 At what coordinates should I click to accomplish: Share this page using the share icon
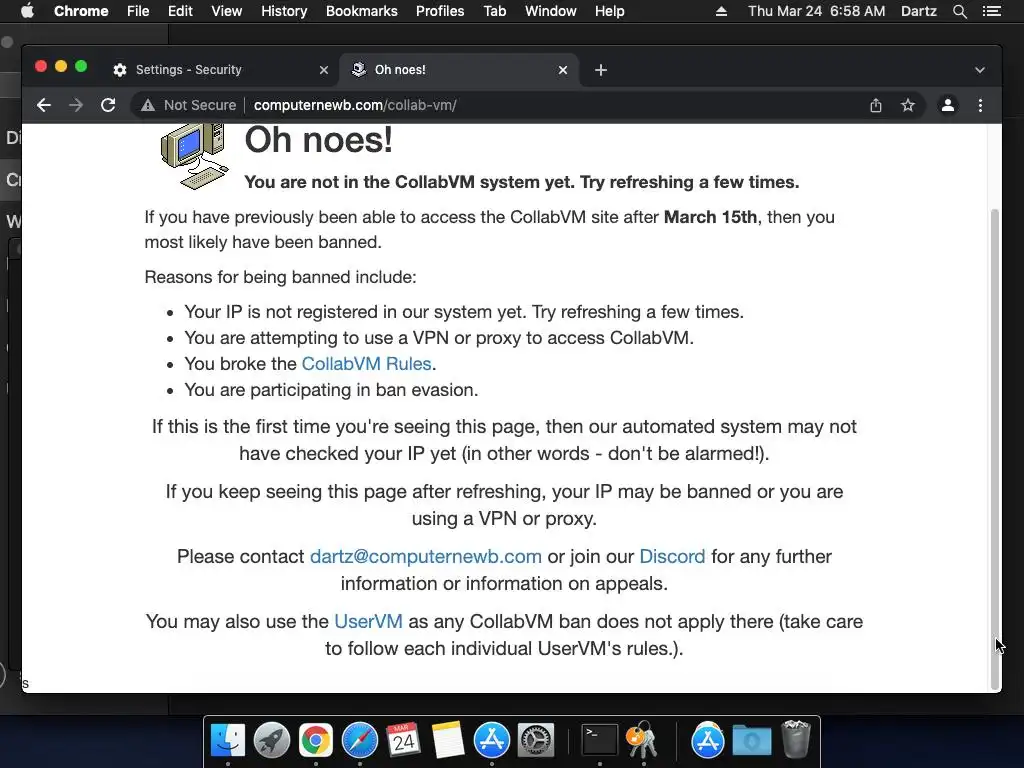(x=876, y=105)
